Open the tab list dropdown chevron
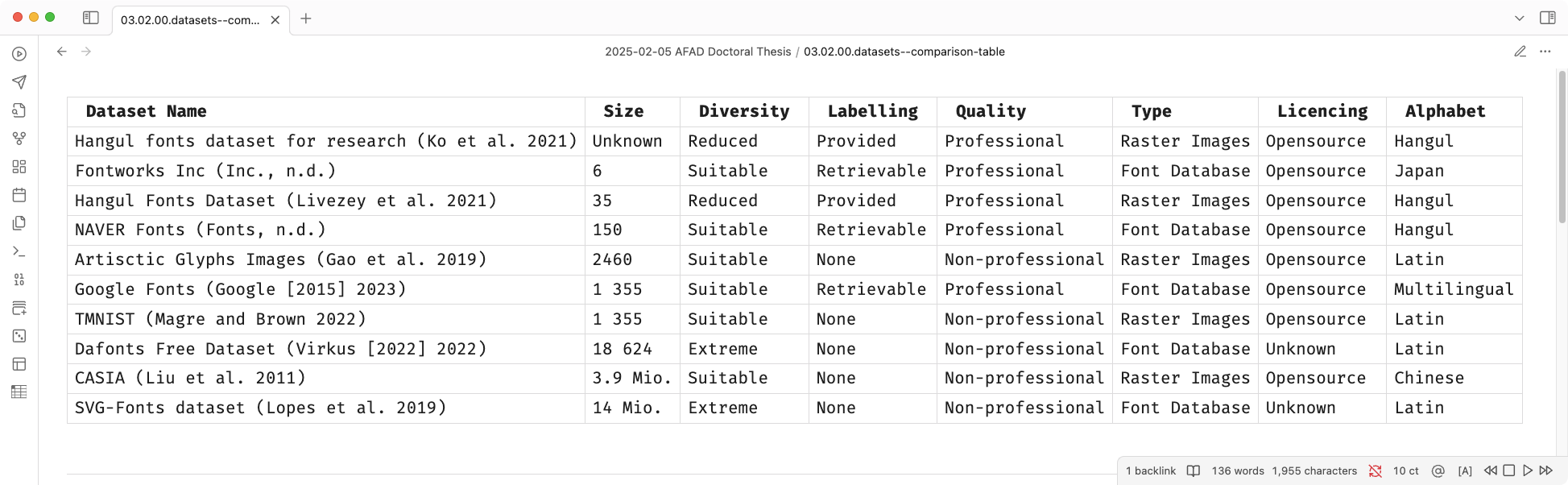Viewport: 1568px width, 485px height. coord(1519,18)
